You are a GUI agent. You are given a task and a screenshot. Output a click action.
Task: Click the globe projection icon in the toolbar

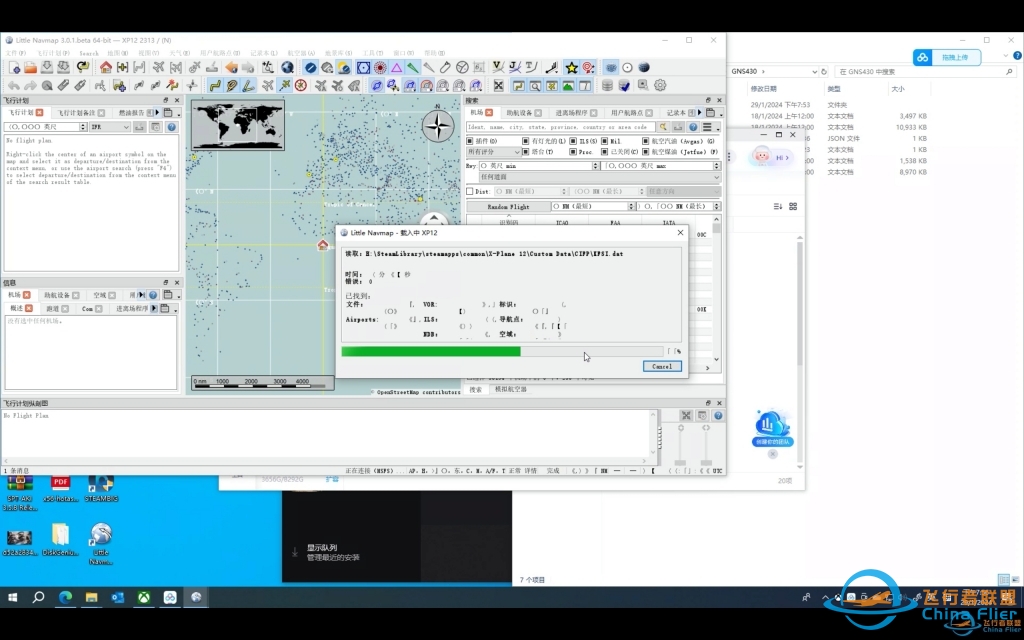click(x=287, y=67)
